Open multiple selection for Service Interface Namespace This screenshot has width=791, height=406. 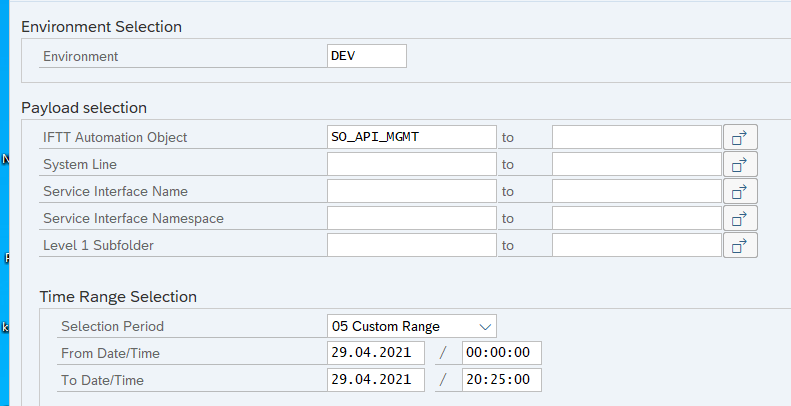pyautogui.click(x=741, y=218)
